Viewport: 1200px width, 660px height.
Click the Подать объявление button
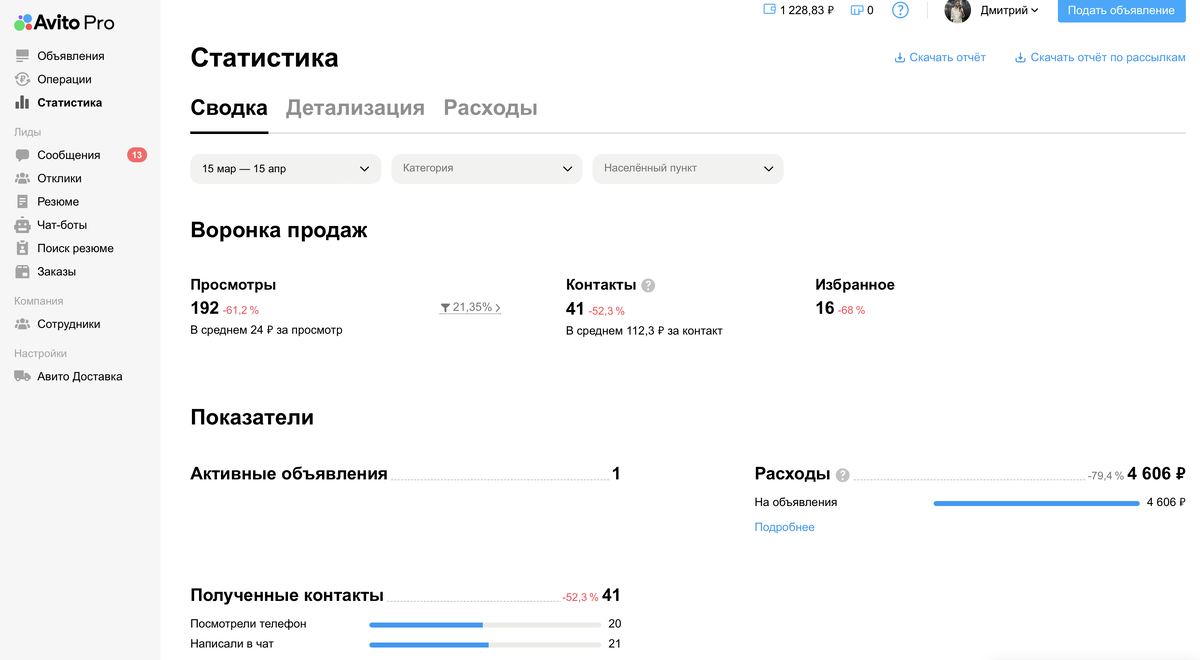point(1120,11)
